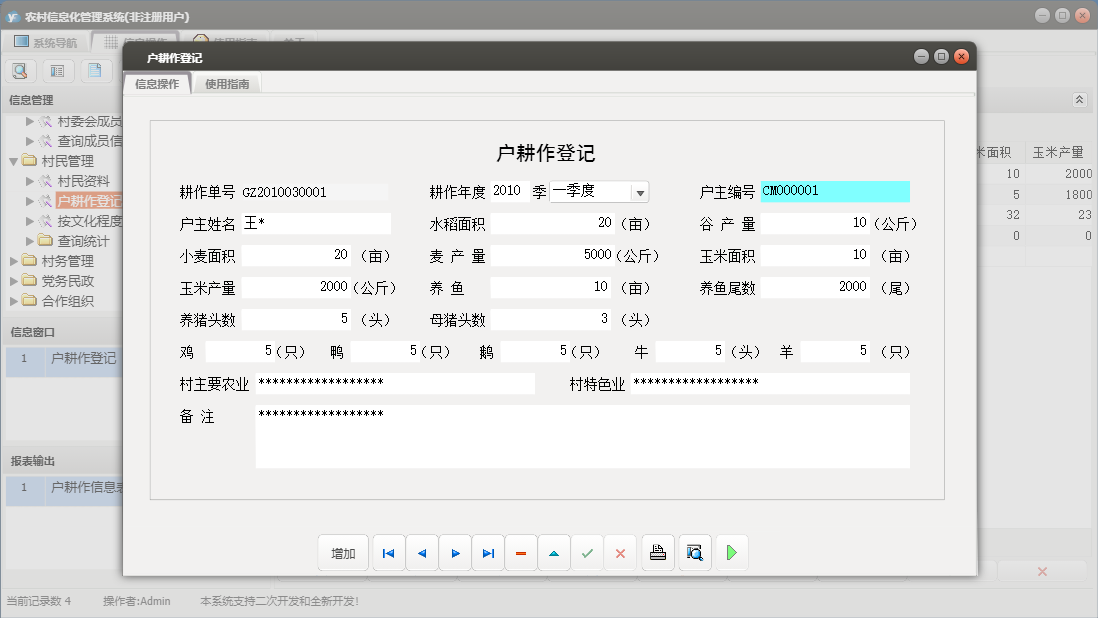Viewport: 1098px width, 618px height.
Task: Confirm changes with green check icon
Action: 587,552
